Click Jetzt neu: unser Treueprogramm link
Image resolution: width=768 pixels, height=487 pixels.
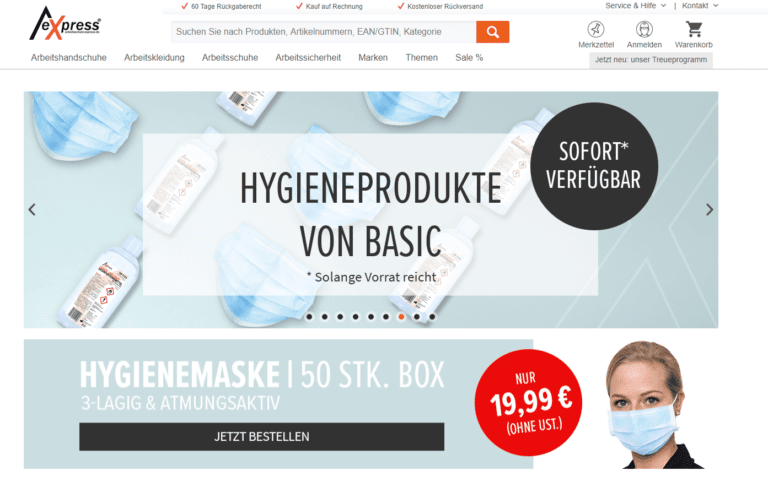(650, 60)
